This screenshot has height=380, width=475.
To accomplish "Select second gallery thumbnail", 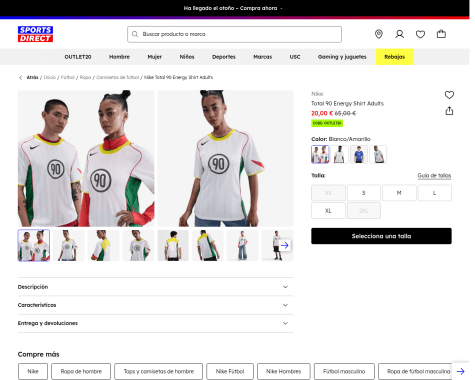I will click(x=68, y=245).
